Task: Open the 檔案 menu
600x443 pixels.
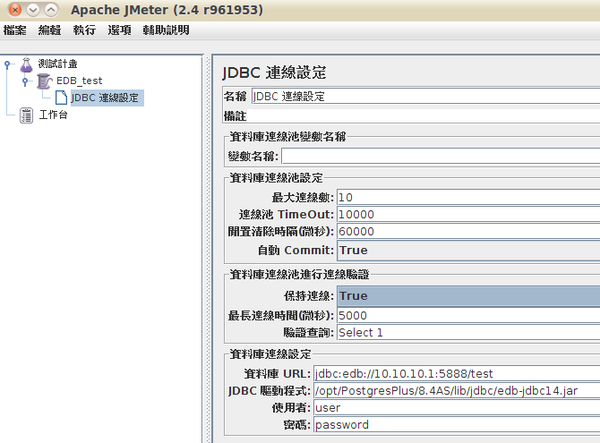Action: 15,30
